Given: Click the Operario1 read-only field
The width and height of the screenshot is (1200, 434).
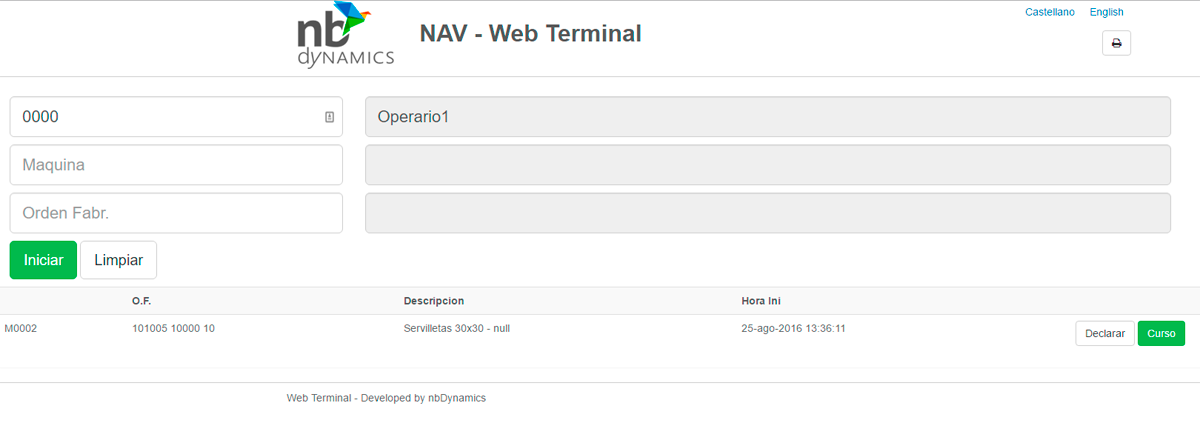Looking at the screenshot, I should coord(768,117).
